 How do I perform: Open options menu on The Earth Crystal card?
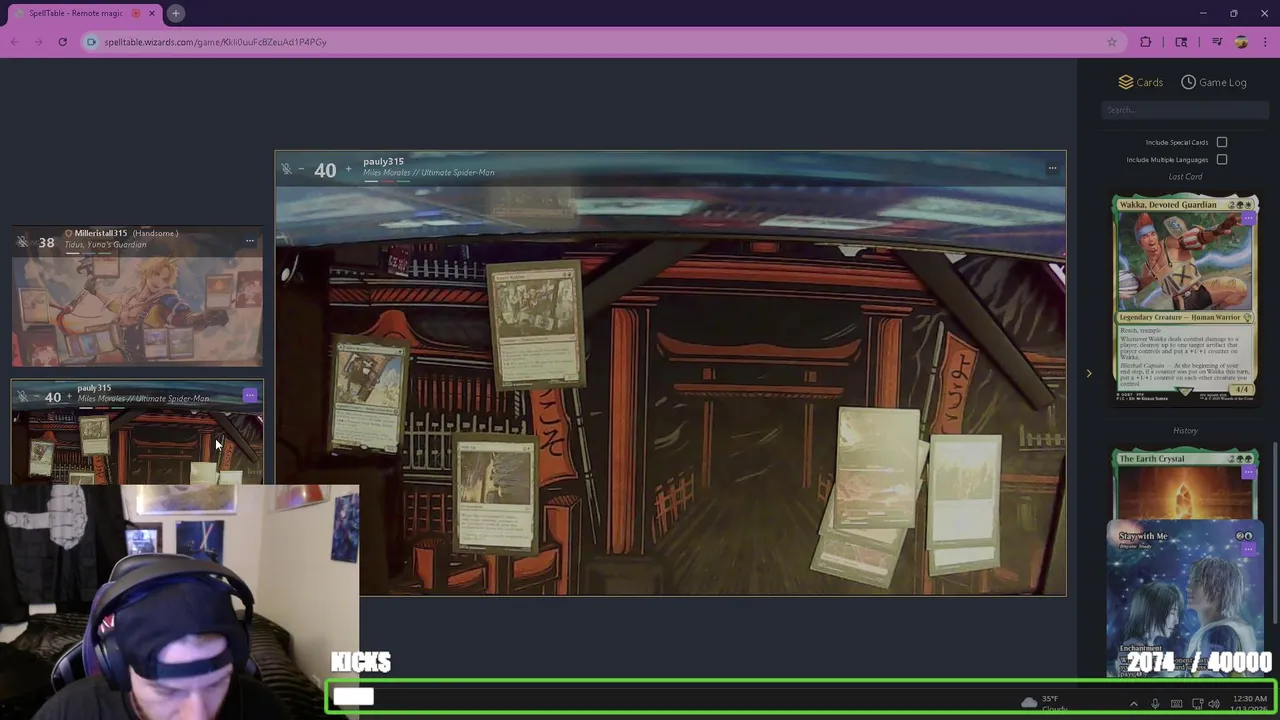coord(1248,472)
